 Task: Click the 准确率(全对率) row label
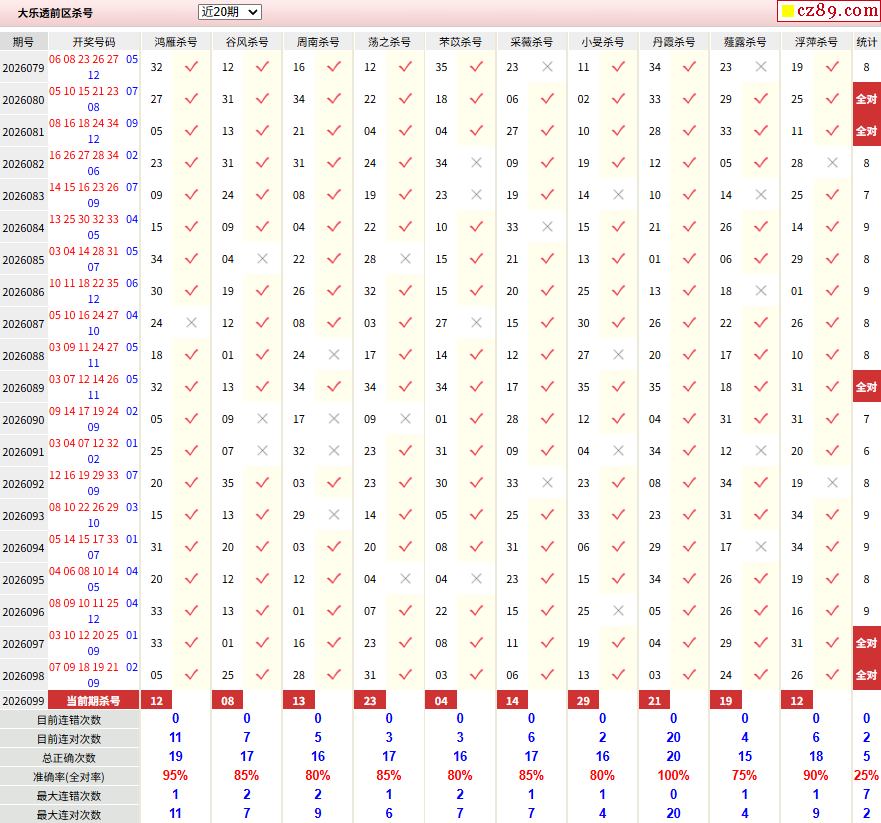click(x=69, y=777)
